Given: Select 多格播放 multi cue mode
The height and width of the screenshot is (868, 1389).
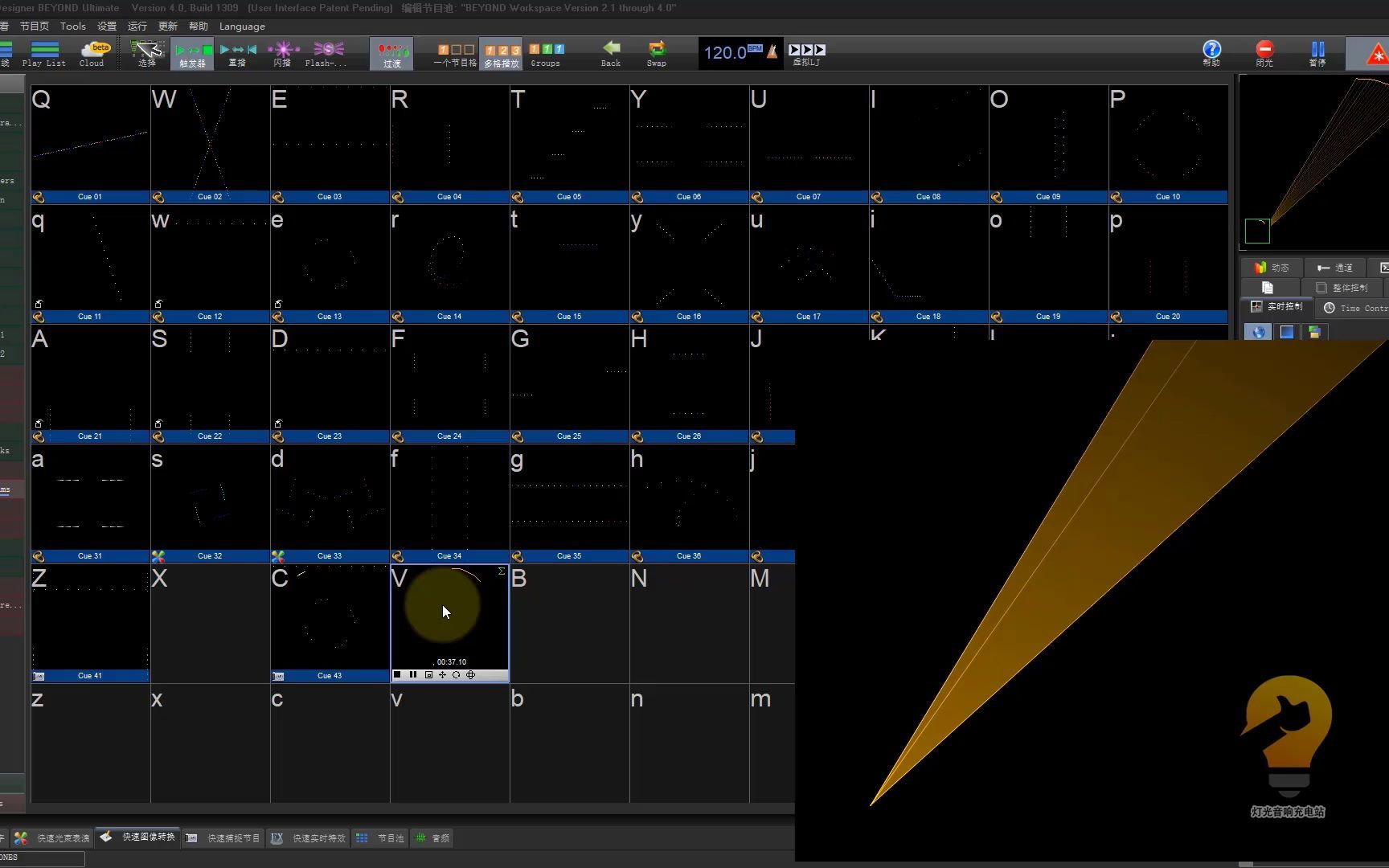Looking at the screenshot, I should [502, 54].
